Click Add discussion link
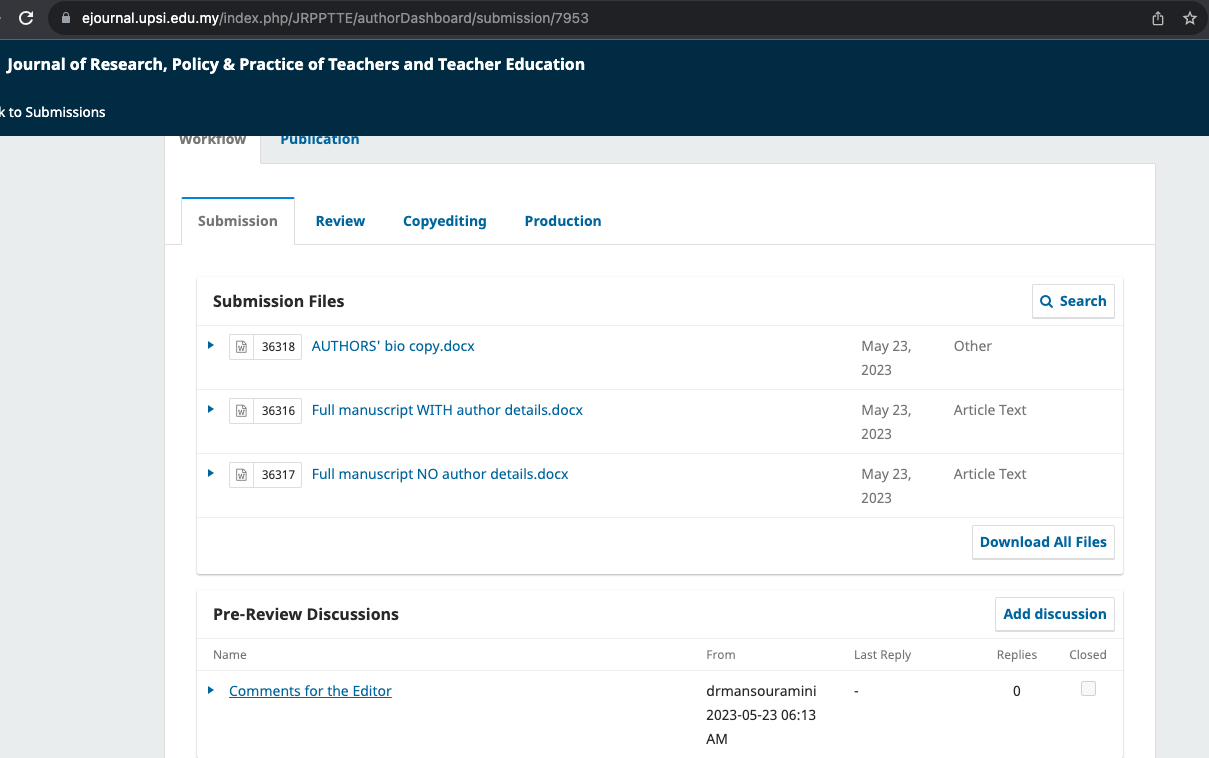 (1054, 614)
